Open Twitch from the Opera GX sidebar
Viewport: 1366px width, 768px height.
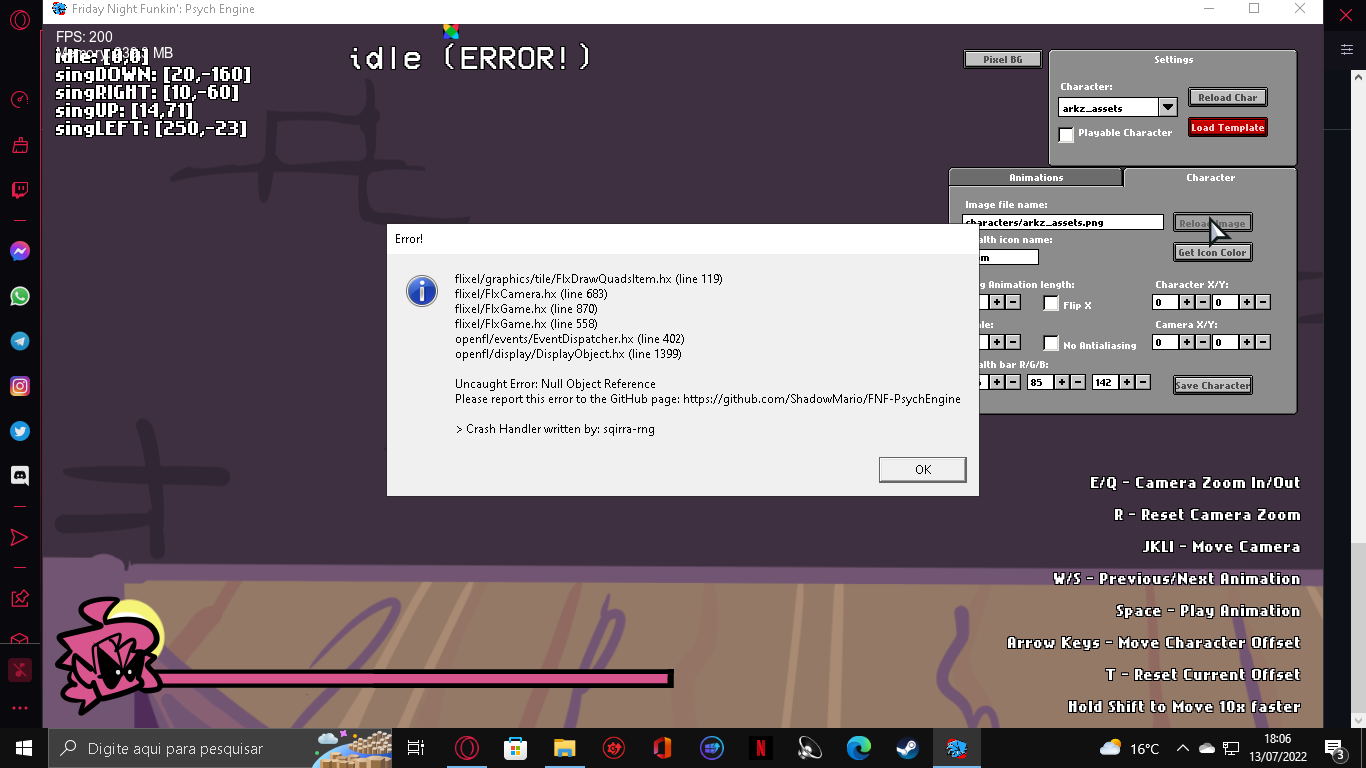pyautogui.click(x=19, y=190)
